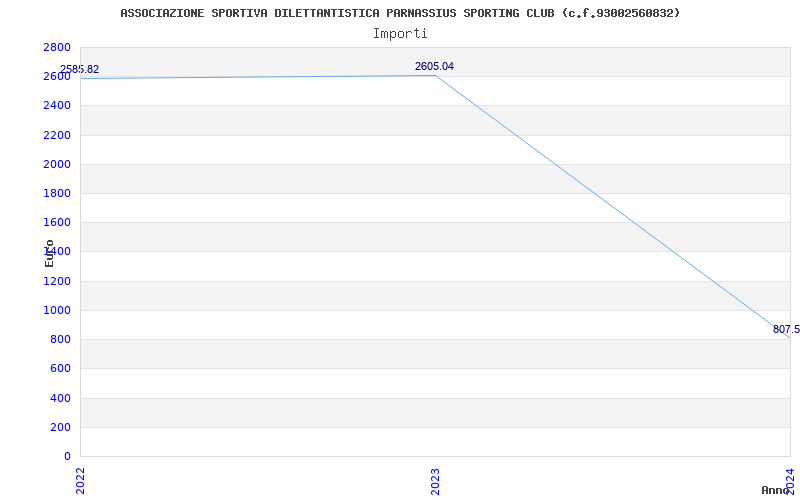Click the 2800 y-axis value
This screenshot has width=800, height=500.
point(57,47)
